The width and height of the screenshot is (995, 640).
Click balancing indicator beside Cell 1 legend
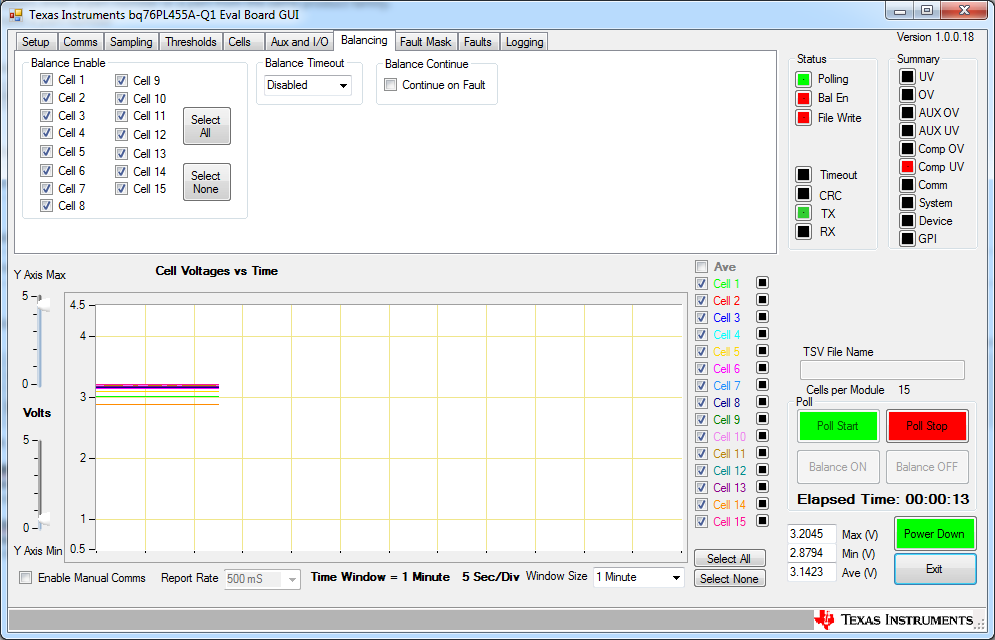[x=763, y=283]
